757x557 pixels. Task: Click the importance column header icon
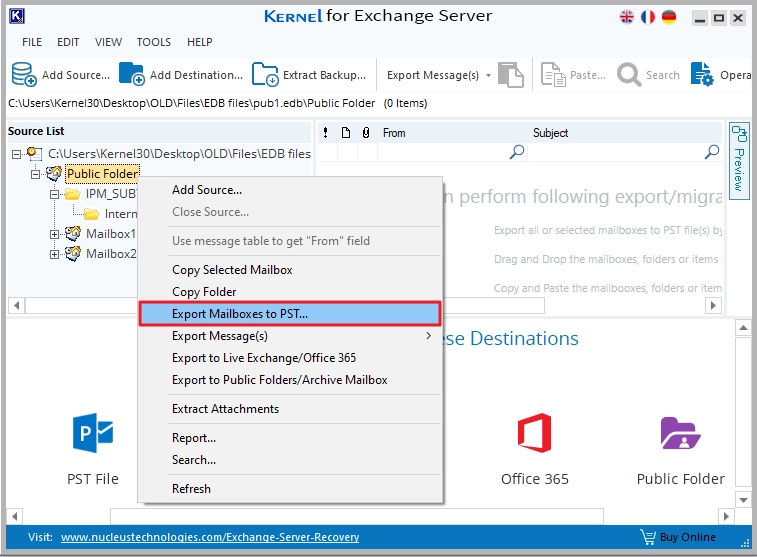point(326,133)
